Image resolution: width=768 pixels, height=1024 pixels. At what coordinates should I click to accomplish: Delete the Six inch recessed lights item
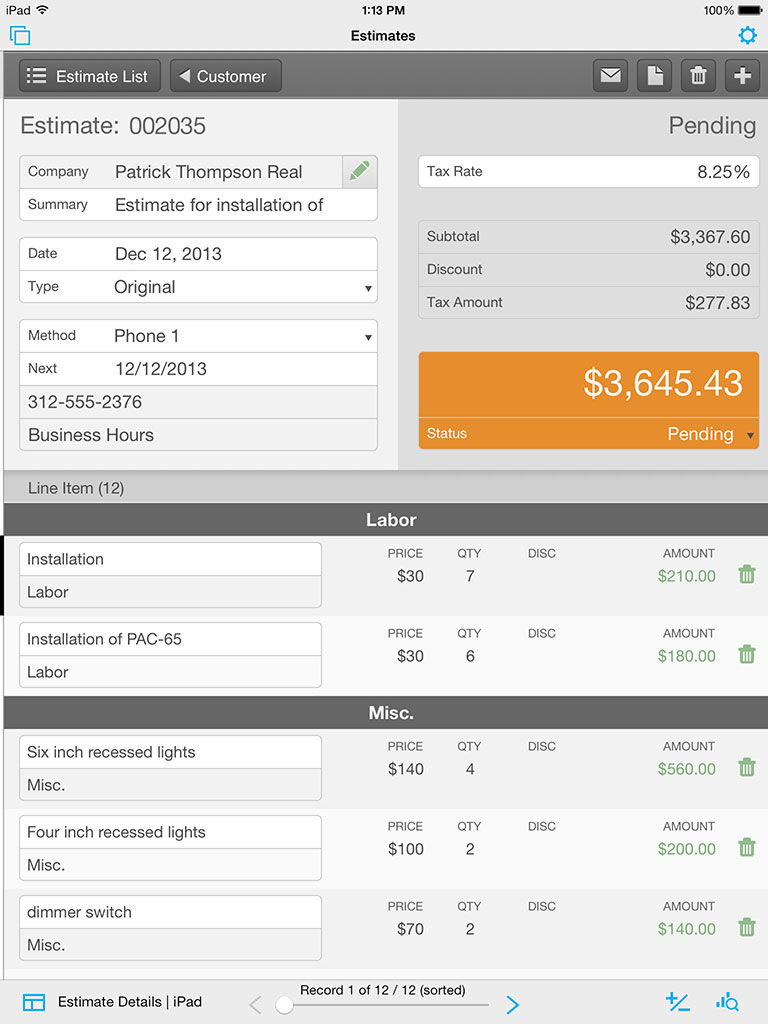(x=746, y=768)
